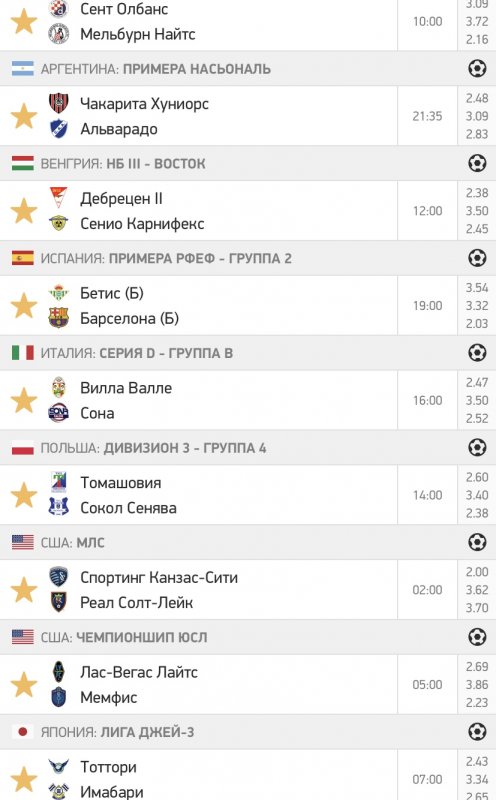Click soccer ball icon in Аргентина league header
The width and height of the screenshot is (496, 800).
click(x=477, y=68)
